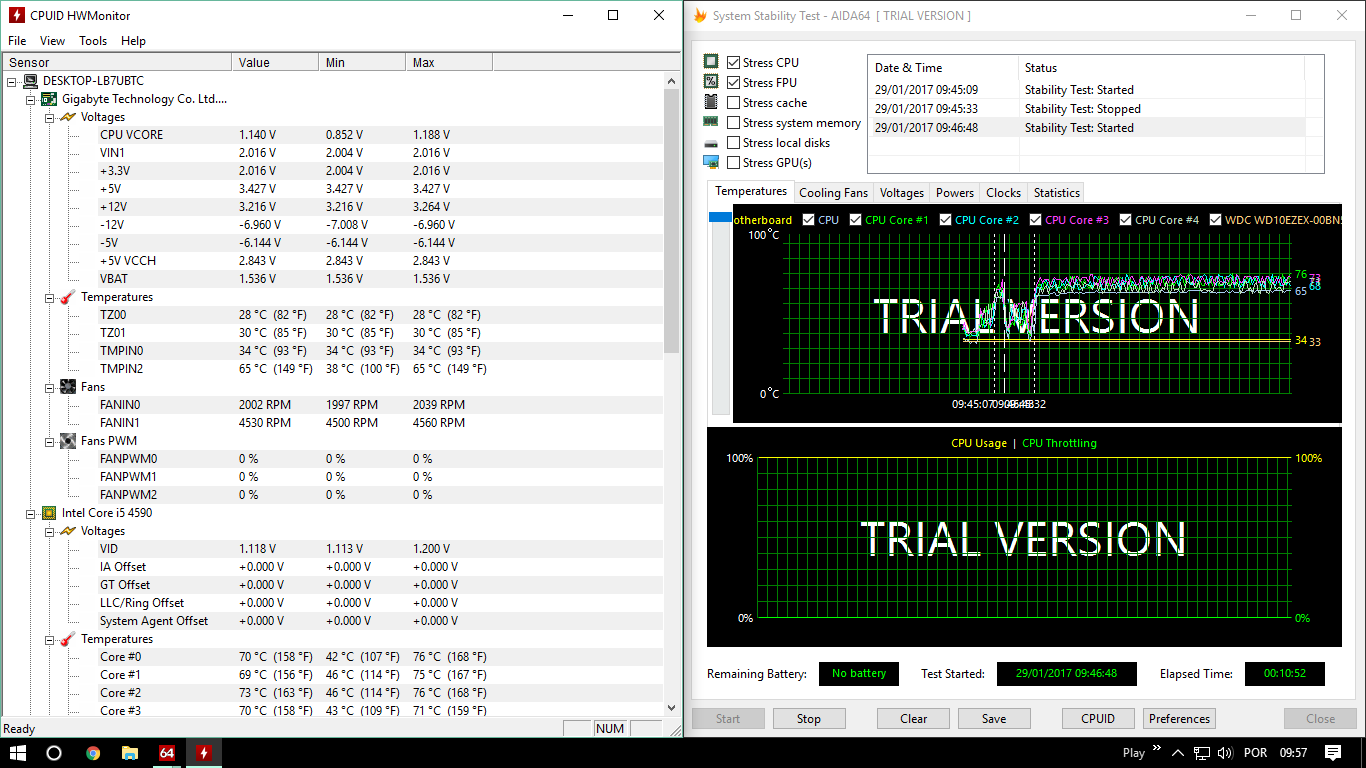The height and width of the screenshot is (768, 1366).
Task: Click the Fans PWM group icon
Action: click(x=68, y=441)
